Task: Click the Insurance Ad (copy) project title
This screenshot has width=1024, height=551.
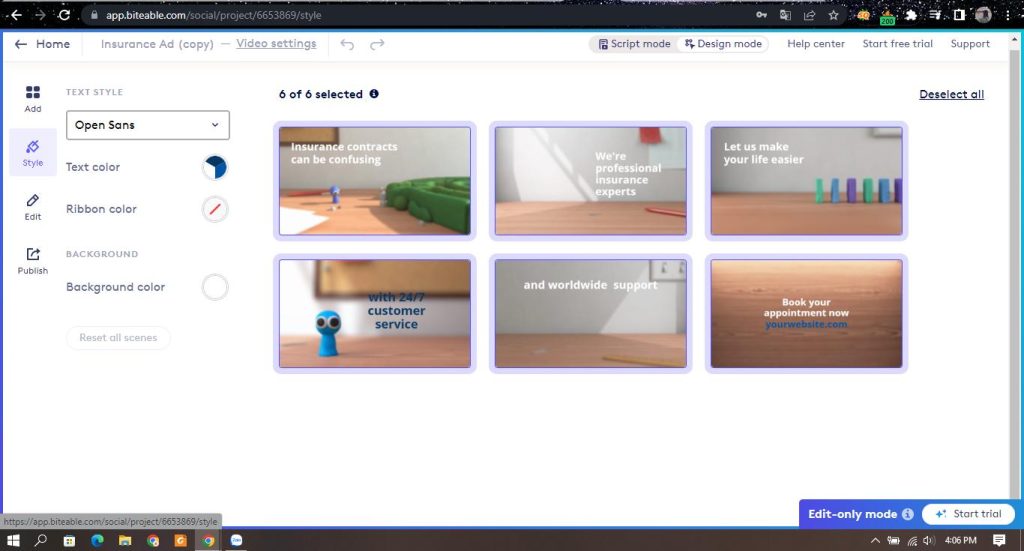Action: click(x=157, y=44)
